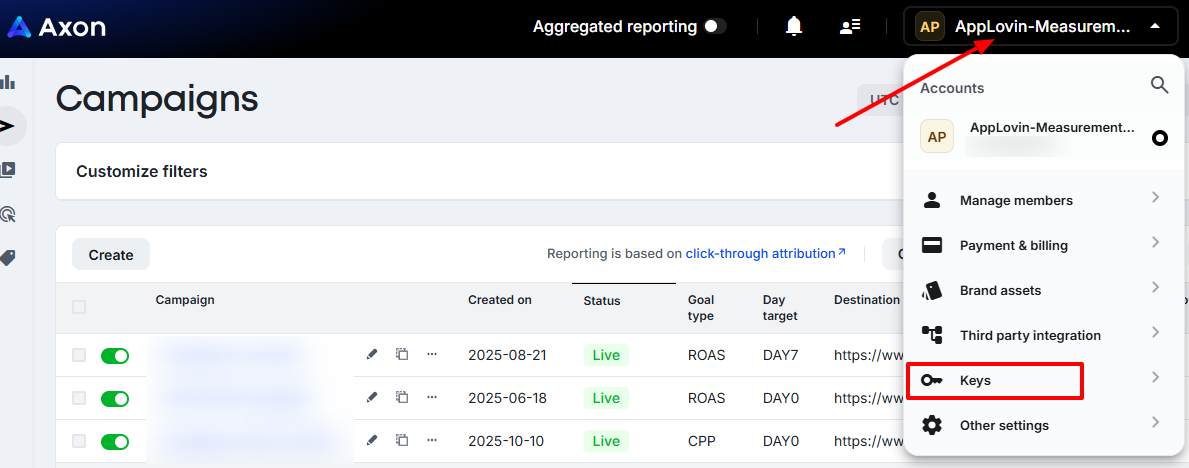
Task: Toggle Aggregated reporting switch
Action: 714,27
